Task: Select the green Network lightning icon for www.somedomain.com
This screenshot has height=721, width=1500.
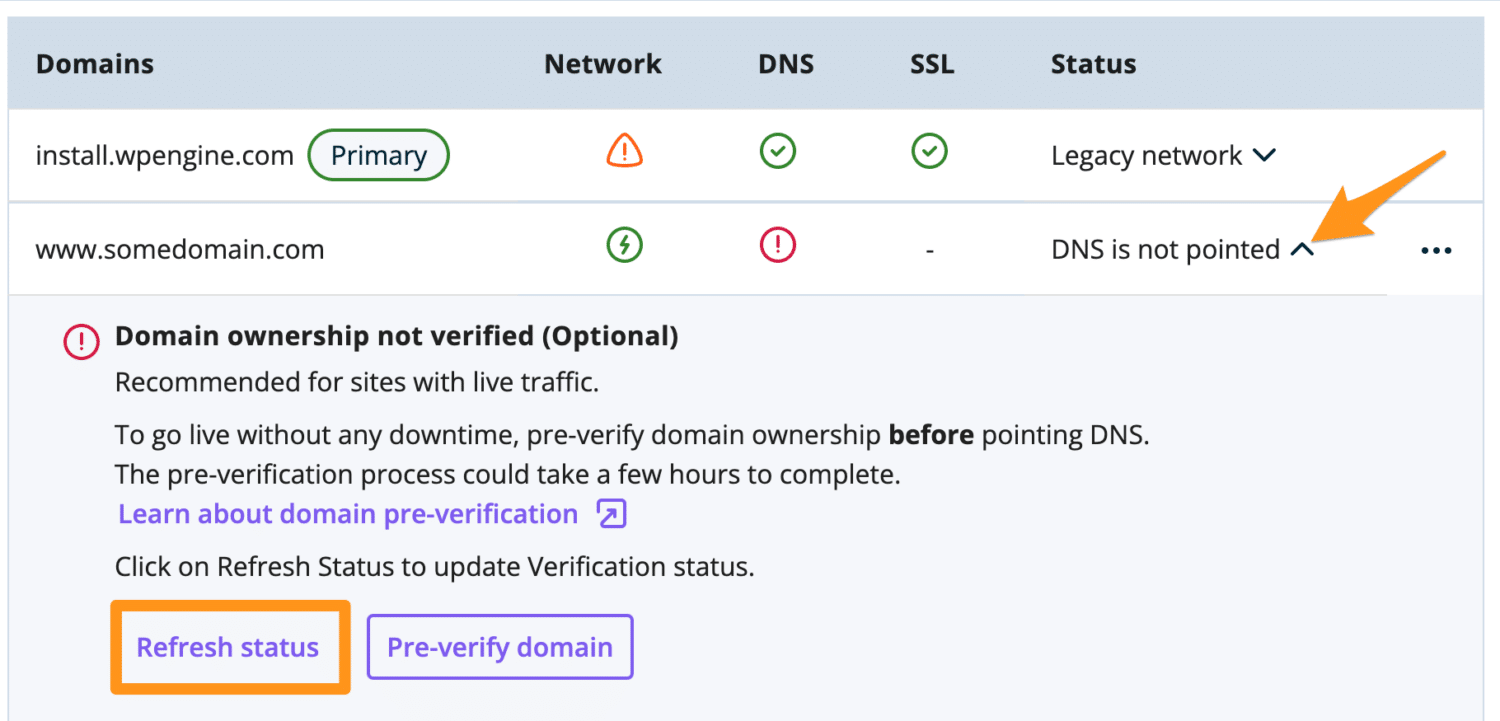Action: (623, 245)
